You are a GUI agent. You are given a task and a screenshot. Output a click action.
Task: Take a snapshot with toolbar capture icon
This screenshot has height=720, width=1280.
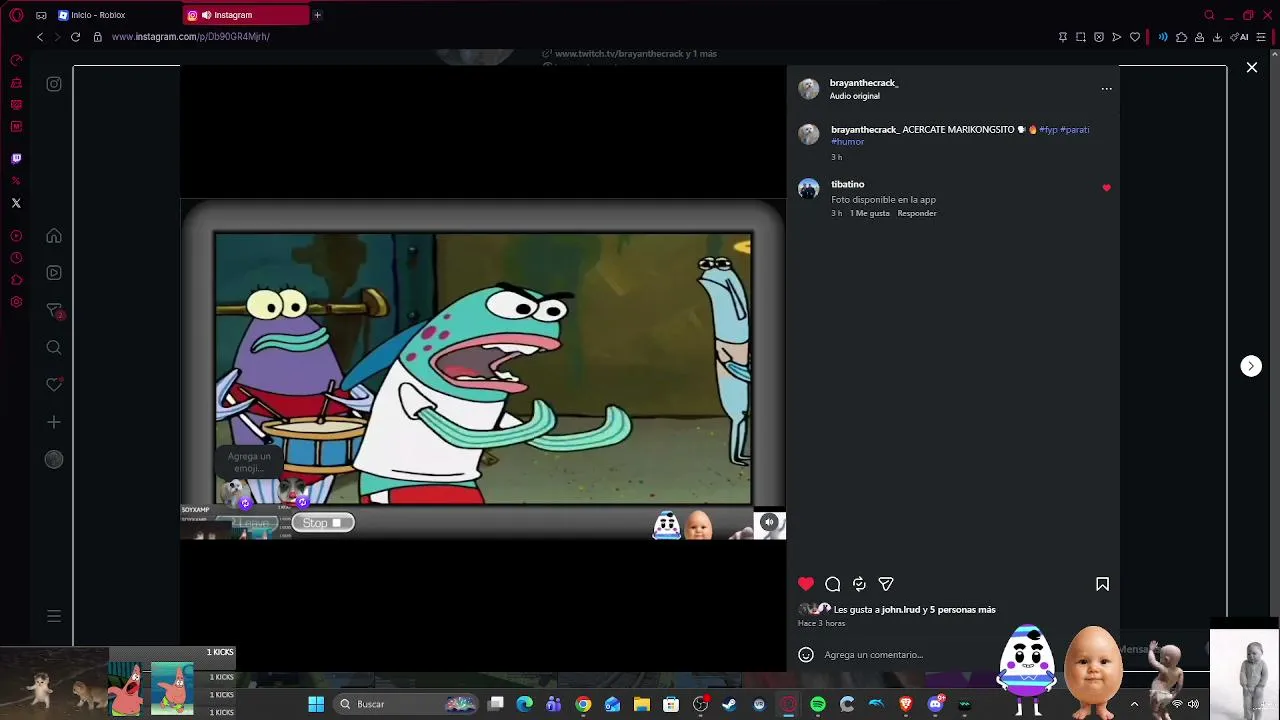tap(1080, 37)
